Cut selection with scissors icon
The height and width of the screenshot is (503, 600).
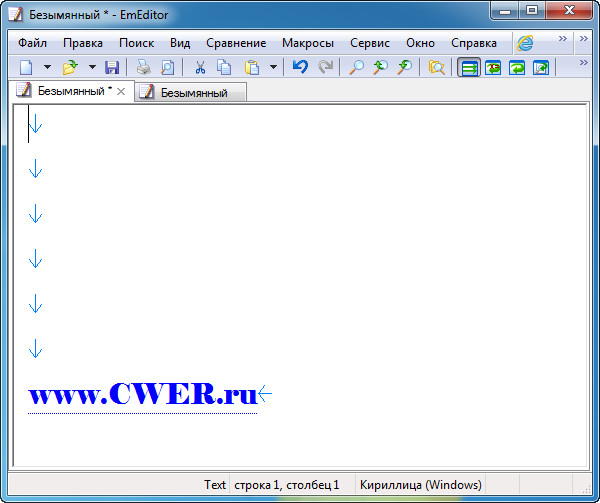tap(200, 67)
